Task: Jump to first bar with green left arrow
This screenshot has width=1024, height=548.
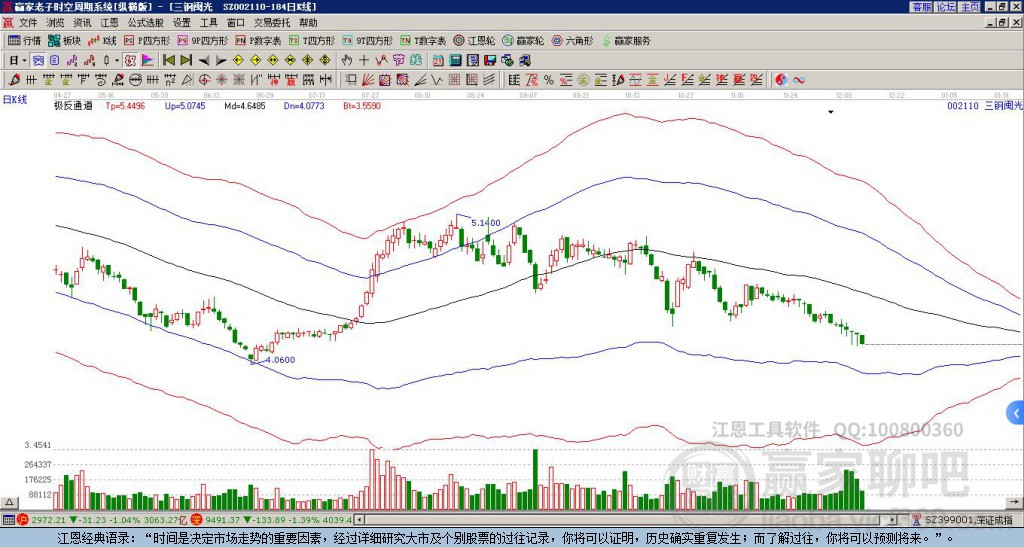Action: (168, 61)
